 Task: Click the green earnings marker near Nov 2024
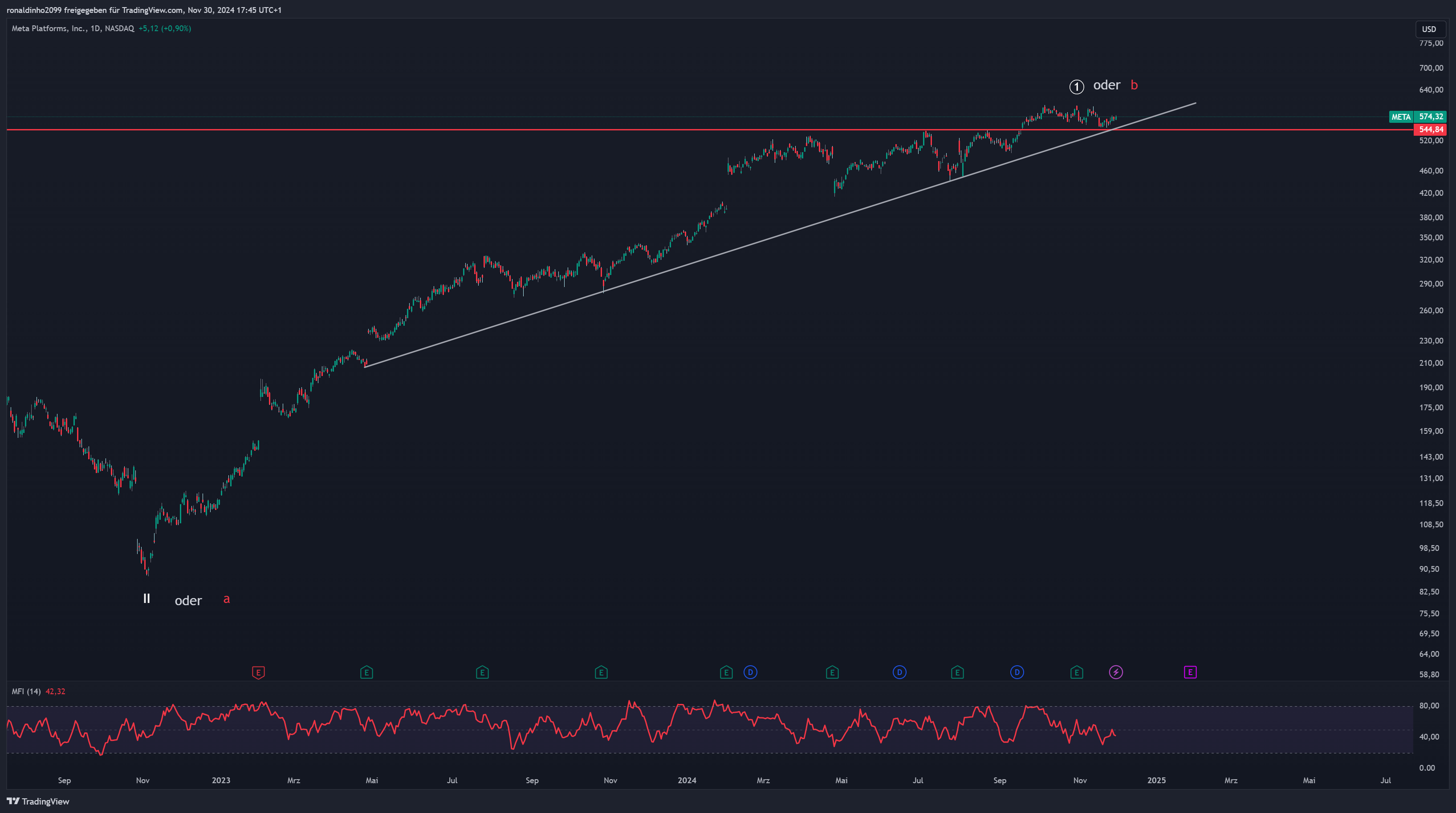point(1077,672)
